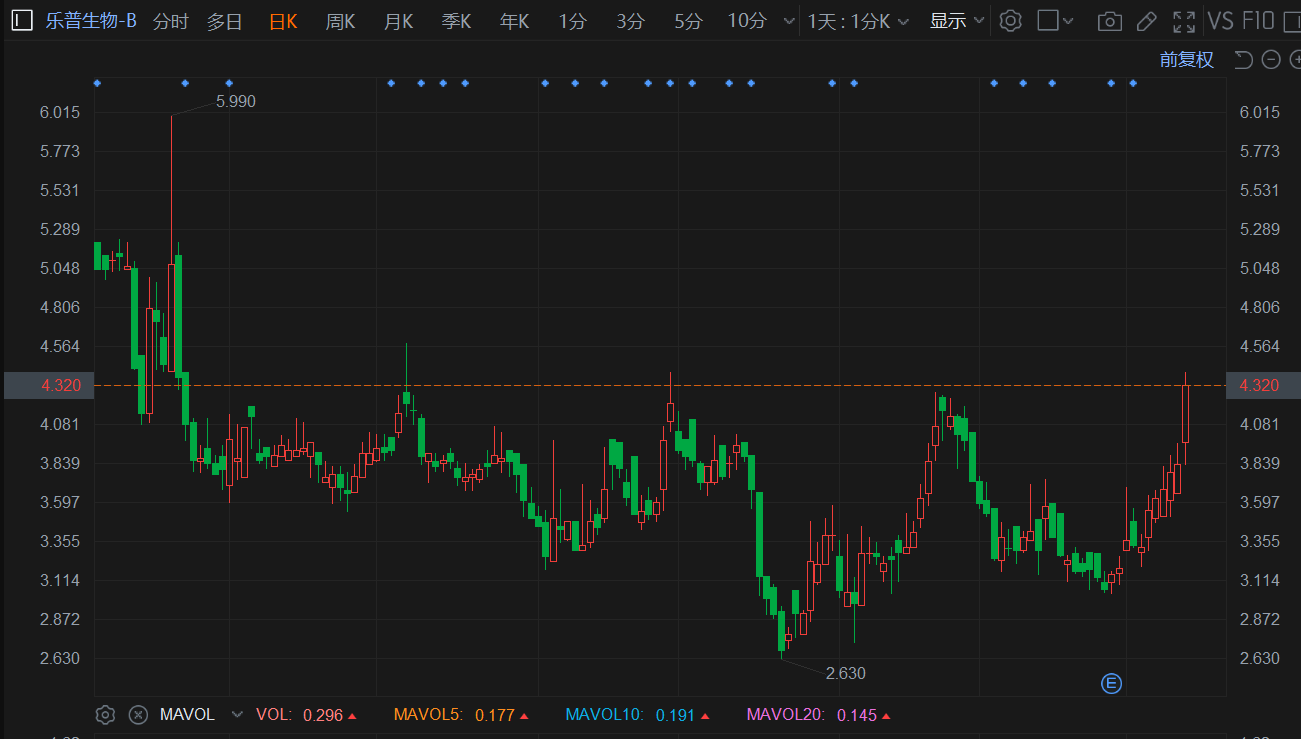Open the 1天:1分K dropdown
The image size is (1301, 739).
858,21
